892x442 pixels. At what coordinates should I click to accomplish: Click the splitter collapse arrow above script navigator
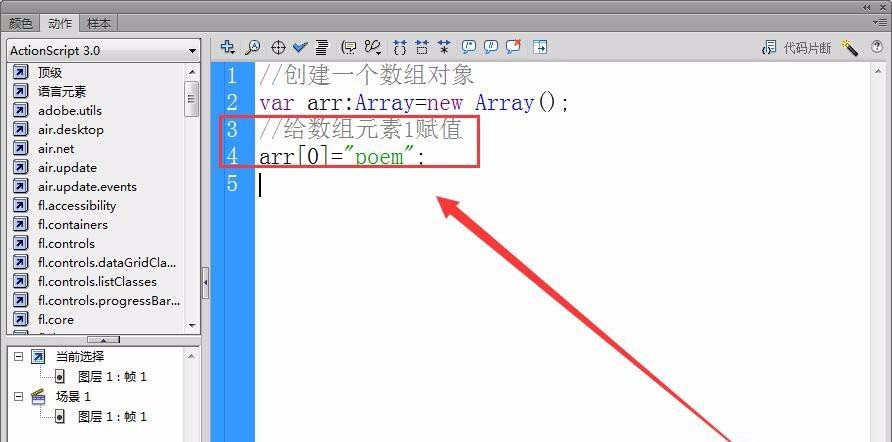tap(103, 340)
